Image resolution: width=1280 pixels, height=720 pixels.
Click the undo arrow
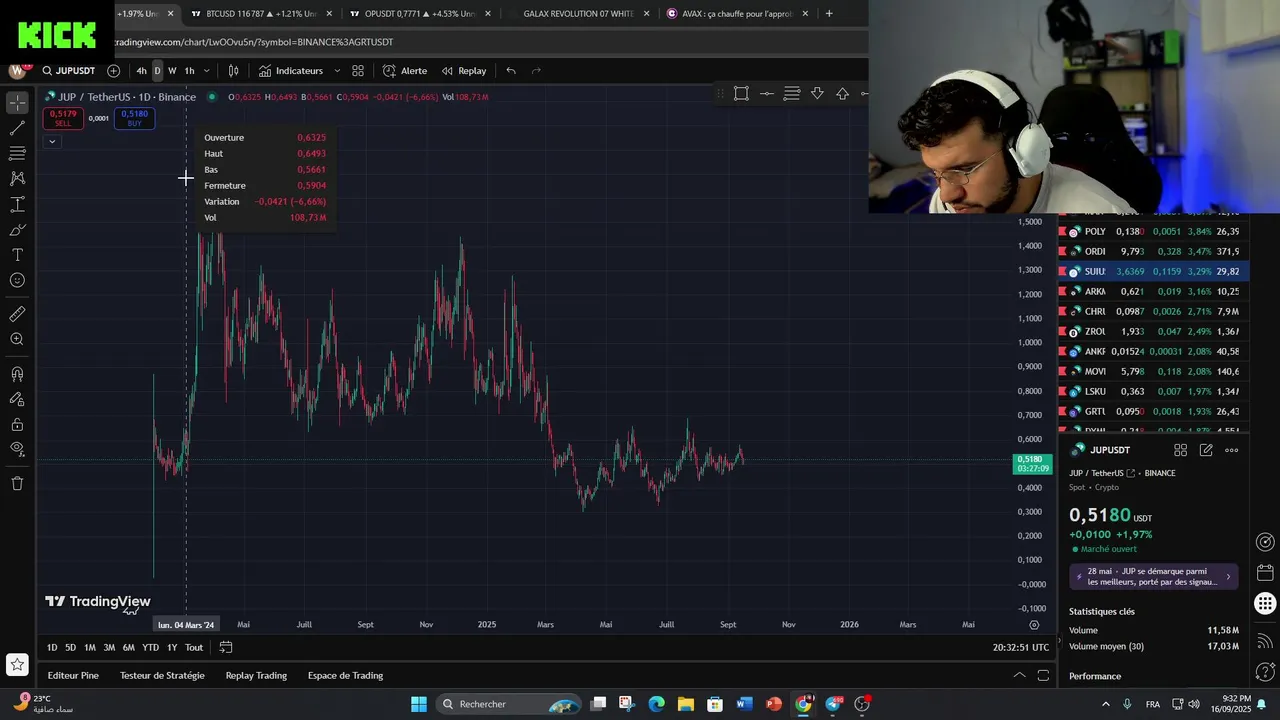click(x=511, y=71)
